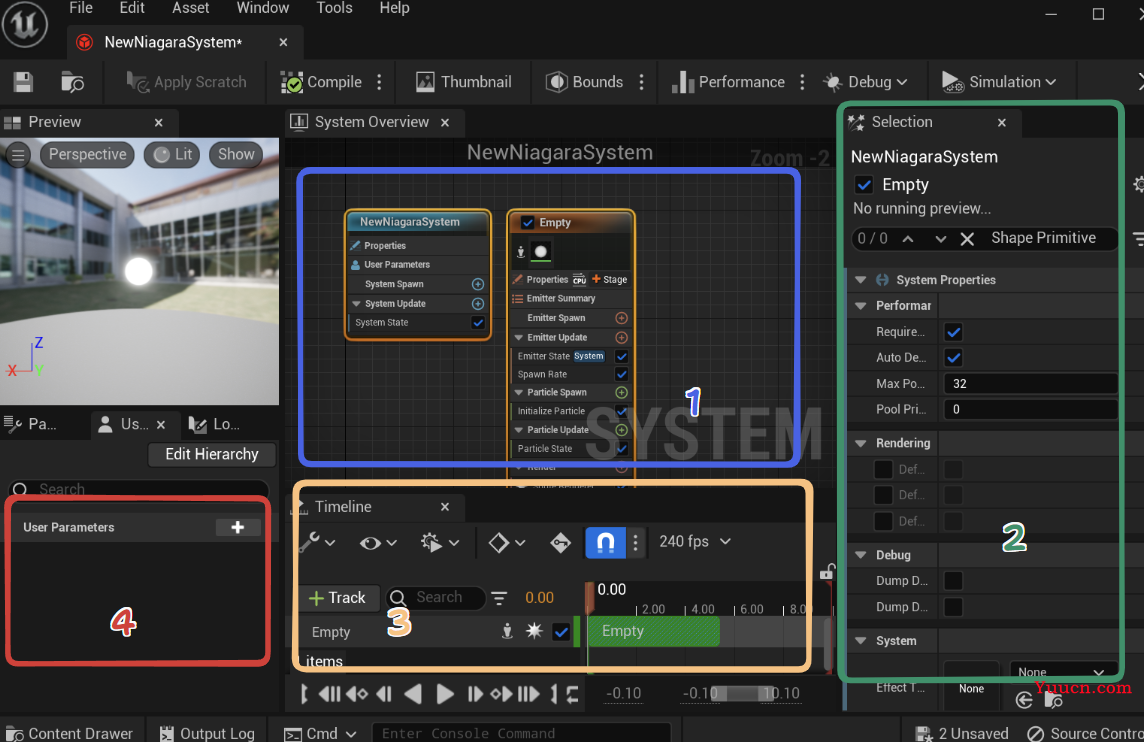Add a new user parameter with plus icon
Image resolution: width=1144 pixels, height=742 pixels.
237,527
